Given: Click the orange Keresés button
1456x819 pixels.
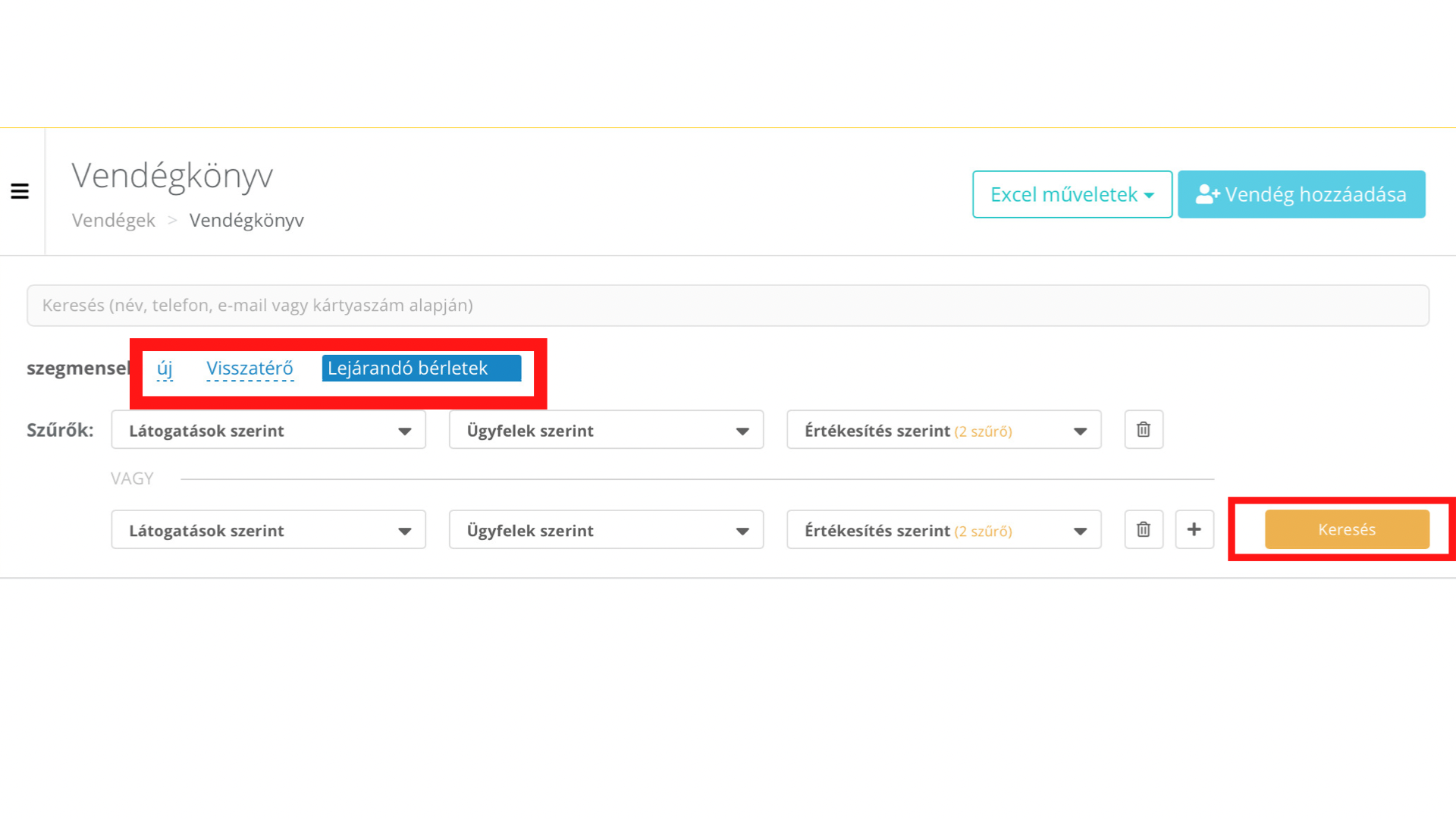Looking at the screenshot, I should click(1347, 529).
